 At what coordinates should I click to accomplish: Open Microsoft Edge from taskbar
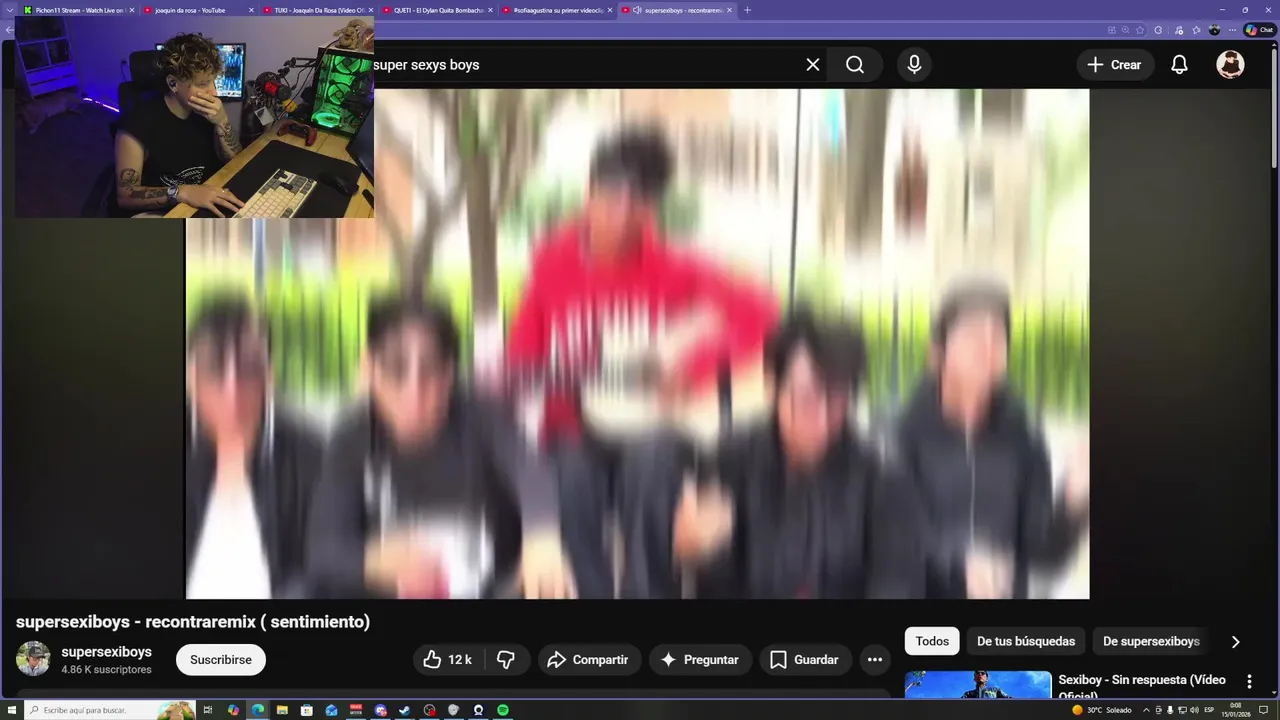click(x=258, y=710)
